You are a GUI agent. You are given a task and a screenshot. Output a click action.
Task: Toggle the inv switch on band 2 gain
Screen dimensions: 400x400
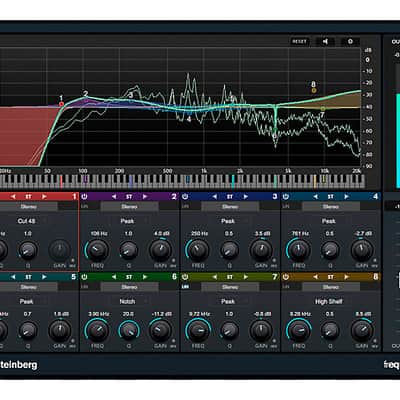click(173, 263)
